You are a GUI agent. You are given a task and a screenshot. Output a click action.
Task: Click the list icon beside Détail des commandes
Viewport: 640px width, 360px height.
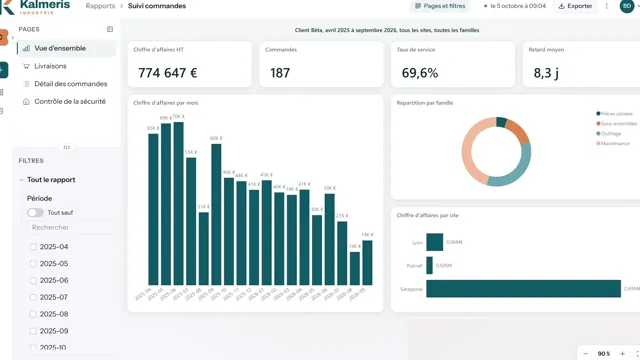coord(27,84)
